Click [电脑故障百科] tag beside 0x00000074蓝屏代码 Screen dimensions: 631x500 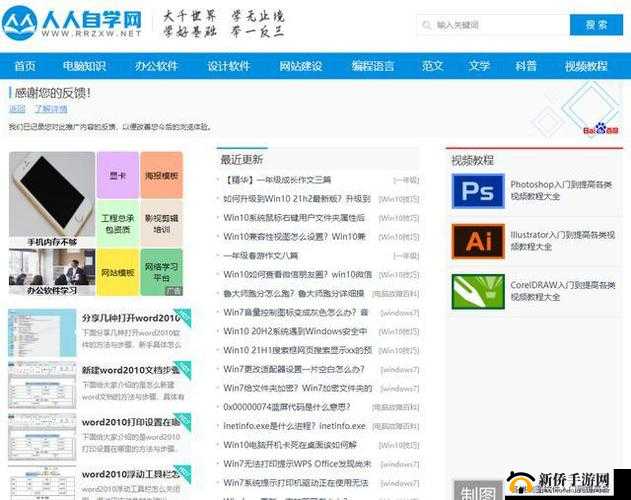point(396,407)
